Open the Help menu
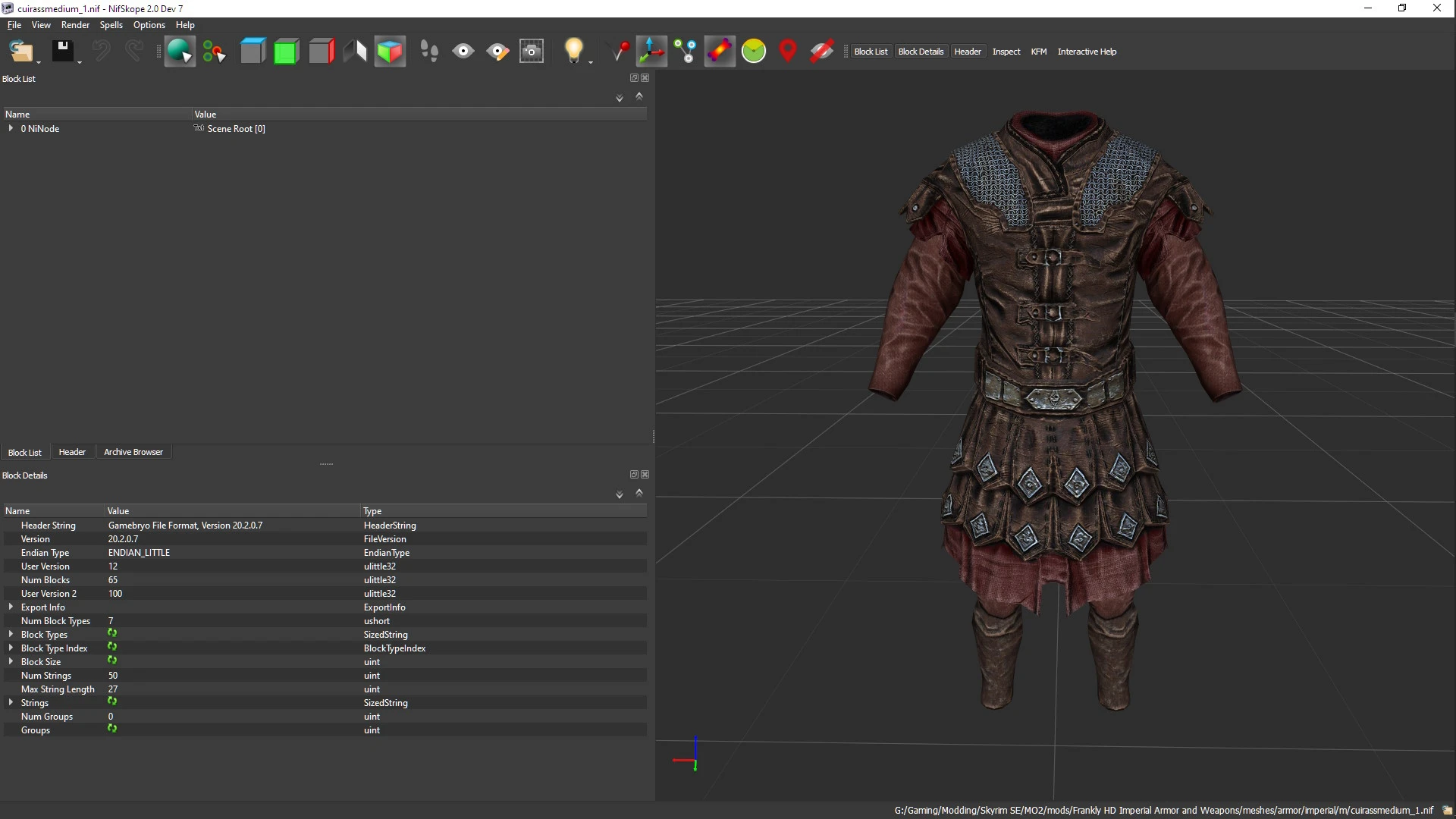 185,25
